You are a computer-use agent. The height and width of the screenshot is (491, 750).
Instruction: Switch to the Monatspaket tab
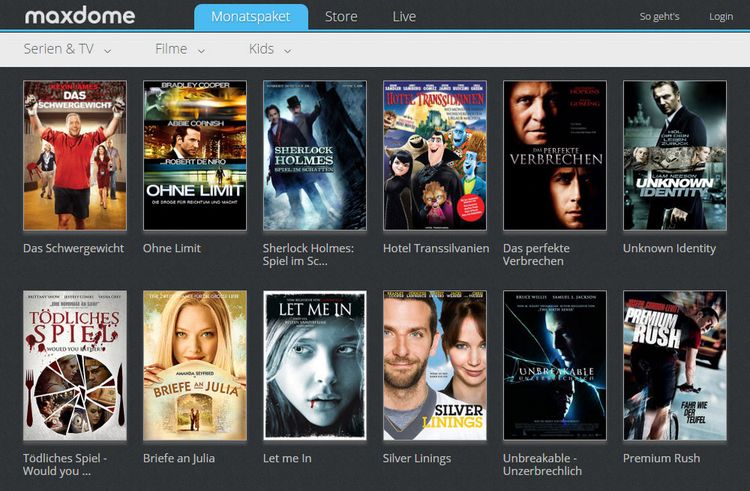tap(250, 17)
